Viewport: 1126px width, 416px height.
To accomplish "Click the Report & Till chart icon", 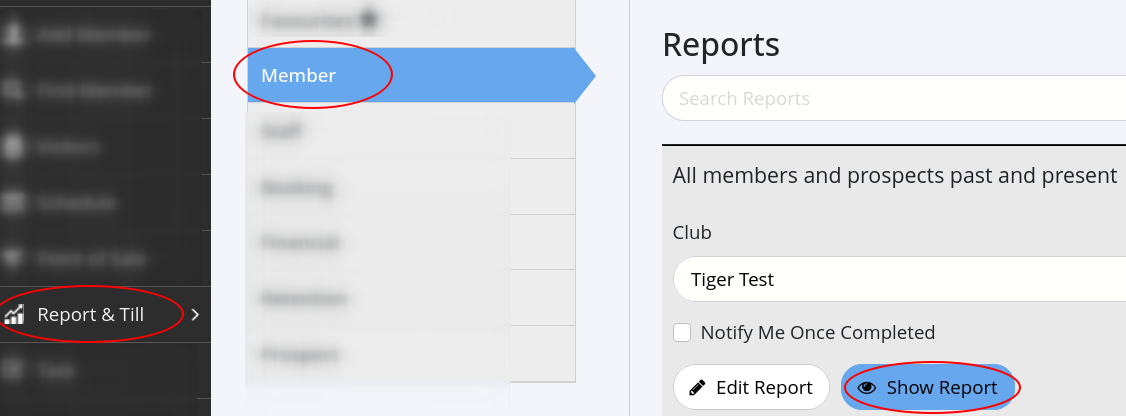I will (x=14, y=315).
